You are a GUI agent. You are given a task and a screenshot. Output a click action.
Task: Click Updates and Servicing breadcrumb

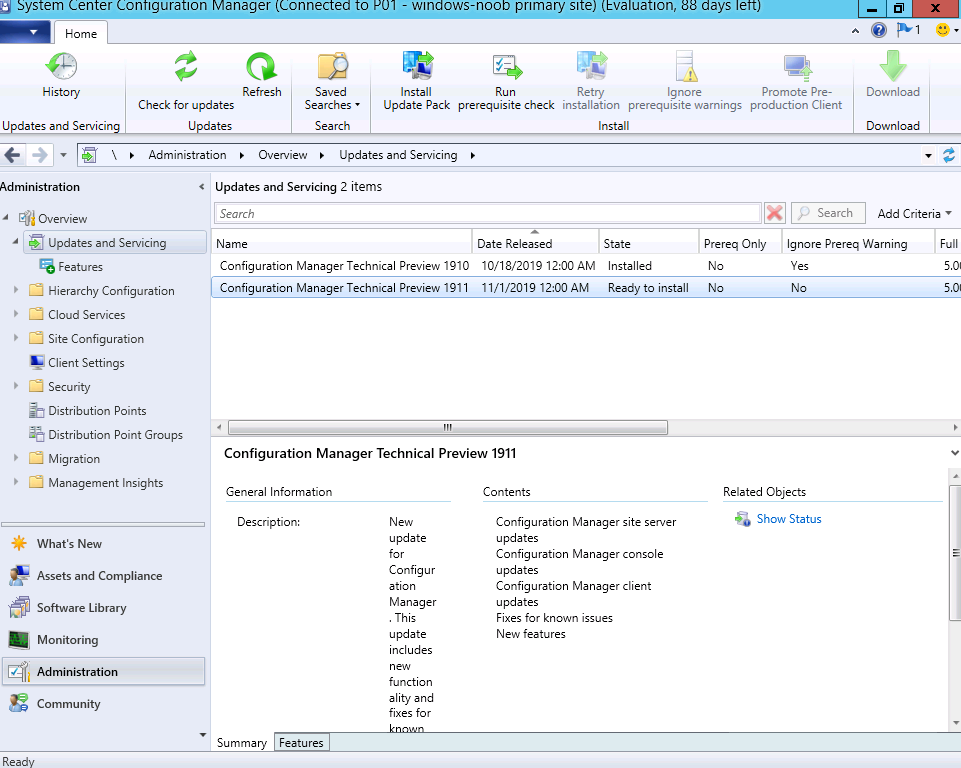coord(398,155)
